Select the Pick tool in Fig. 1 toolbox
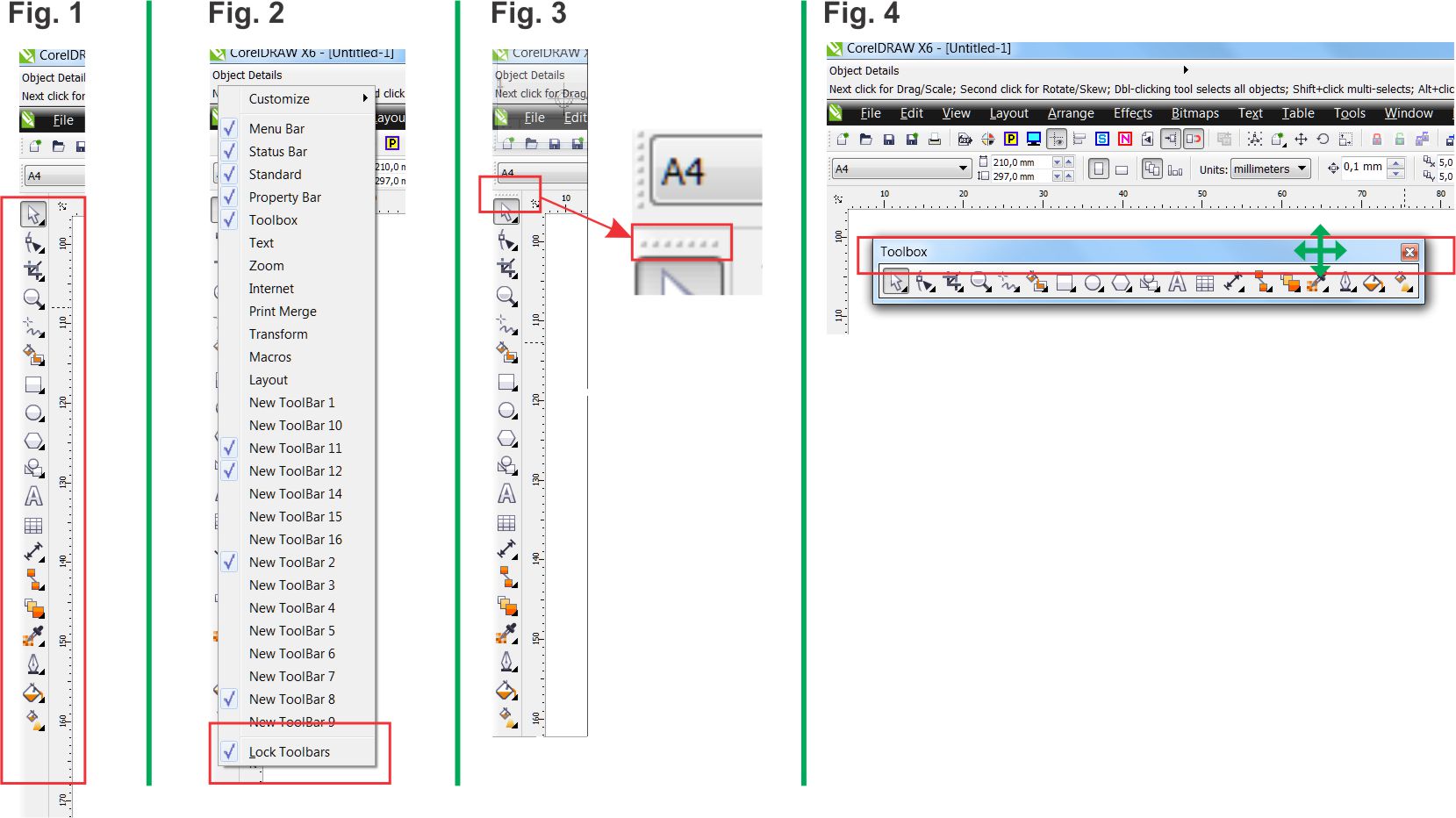The image size is (1456, 818). tap(33, 214)
